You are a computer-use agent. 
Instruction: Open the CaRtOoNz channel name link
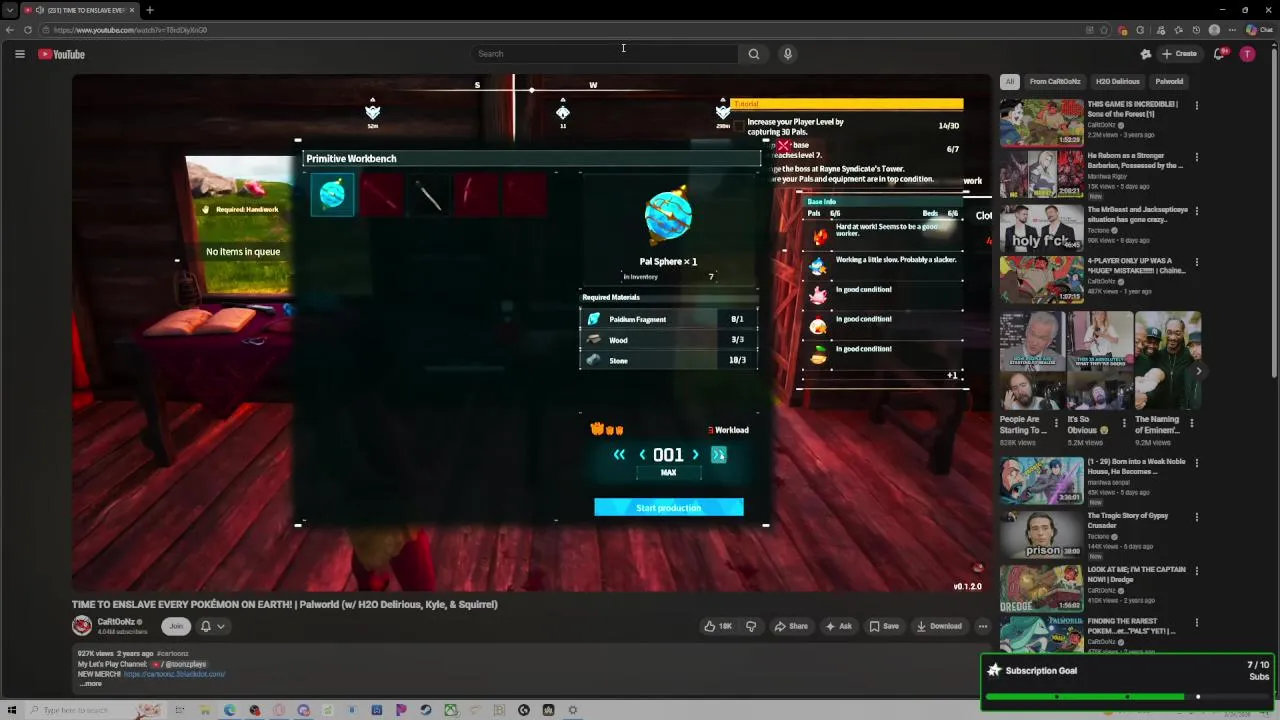click(118, 622)
